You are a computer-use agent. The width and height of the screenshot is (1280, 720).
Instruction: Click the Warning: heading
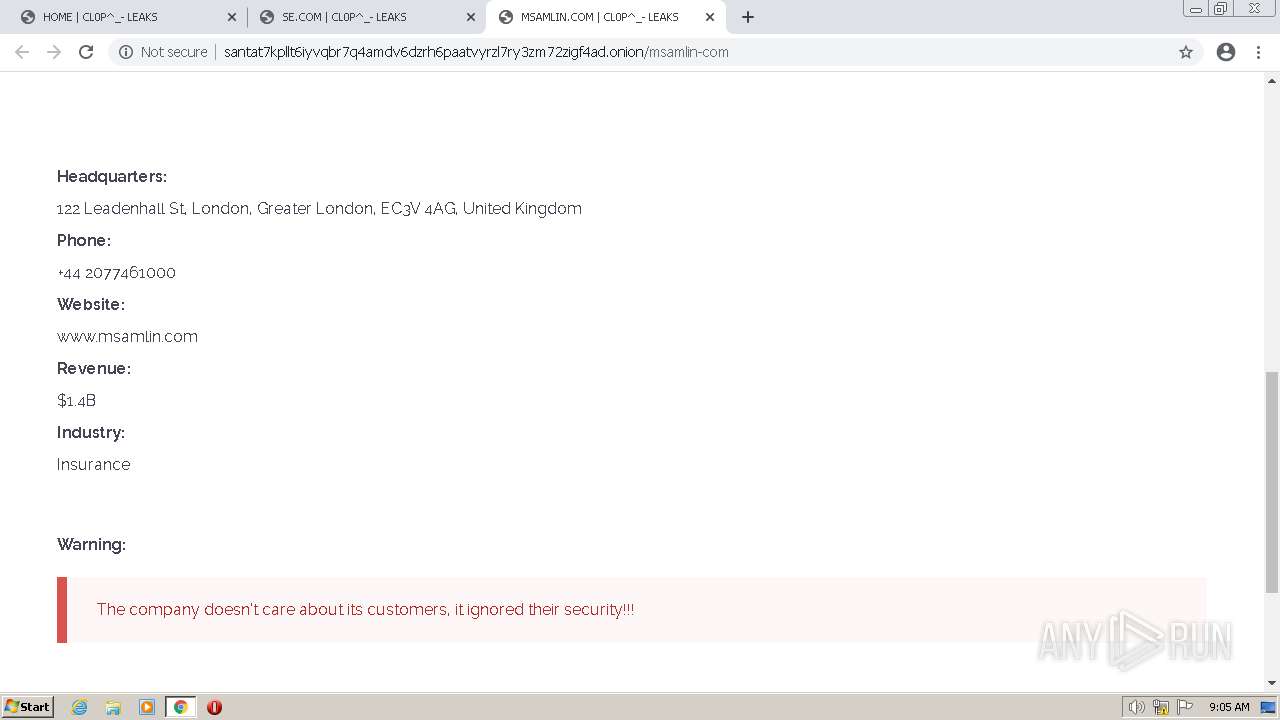click(91, 544)
